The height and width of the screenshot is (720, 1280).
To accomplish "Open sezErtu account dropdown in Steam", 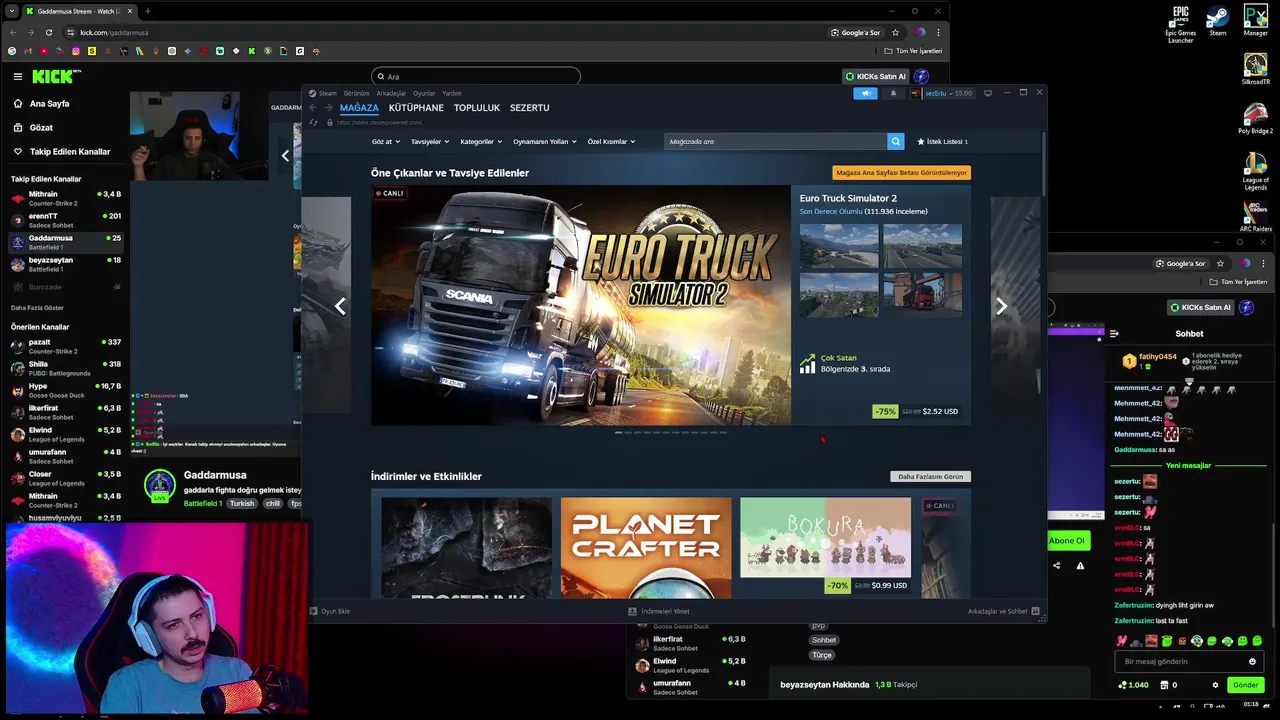I will pyautogui.click(x=942, y=93).
